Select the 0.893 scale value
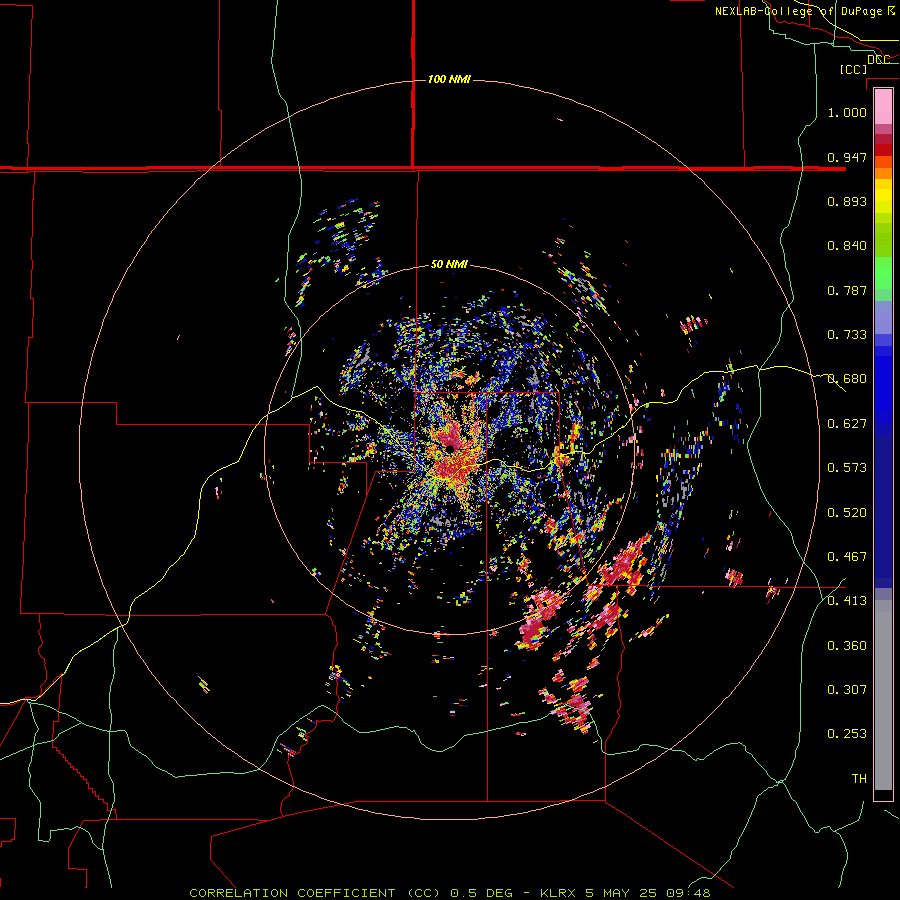Screen dimensions: 900x900 pos(847,201)
